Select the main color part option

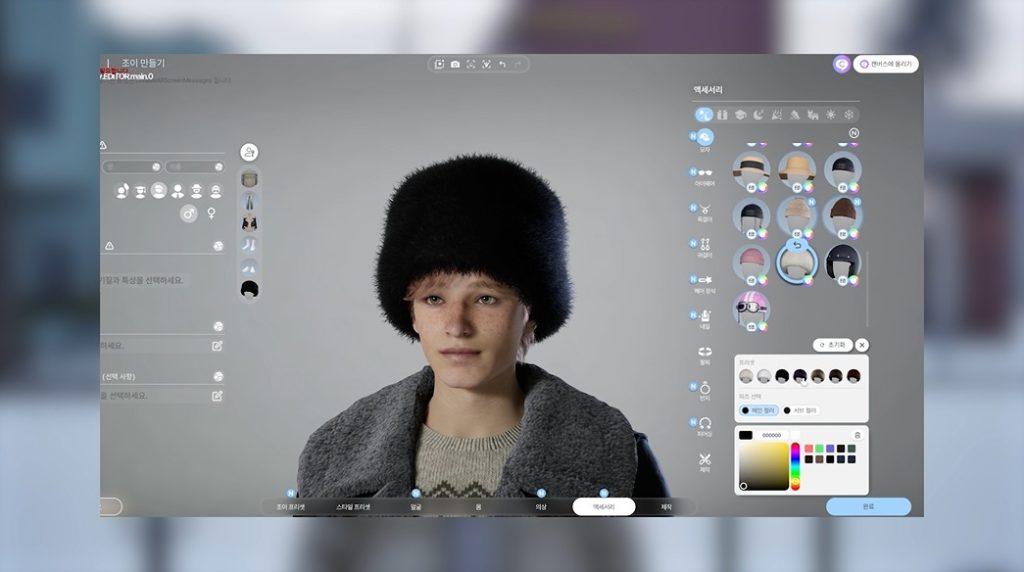[759, 410]
